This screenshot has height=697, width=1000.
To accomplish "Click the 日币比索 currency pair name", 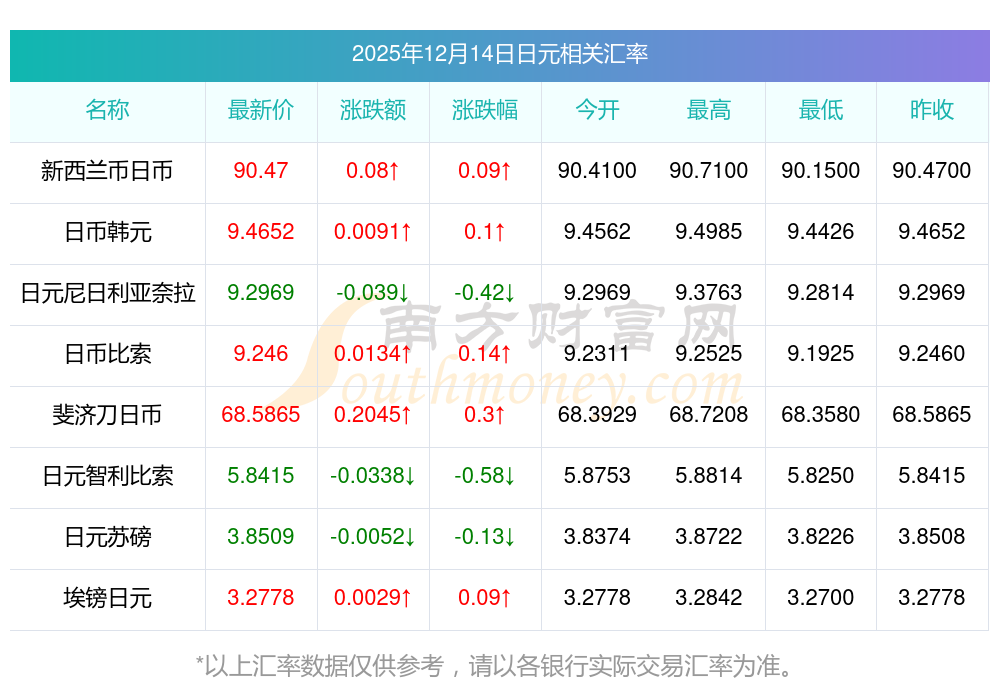I will (107, 354).
